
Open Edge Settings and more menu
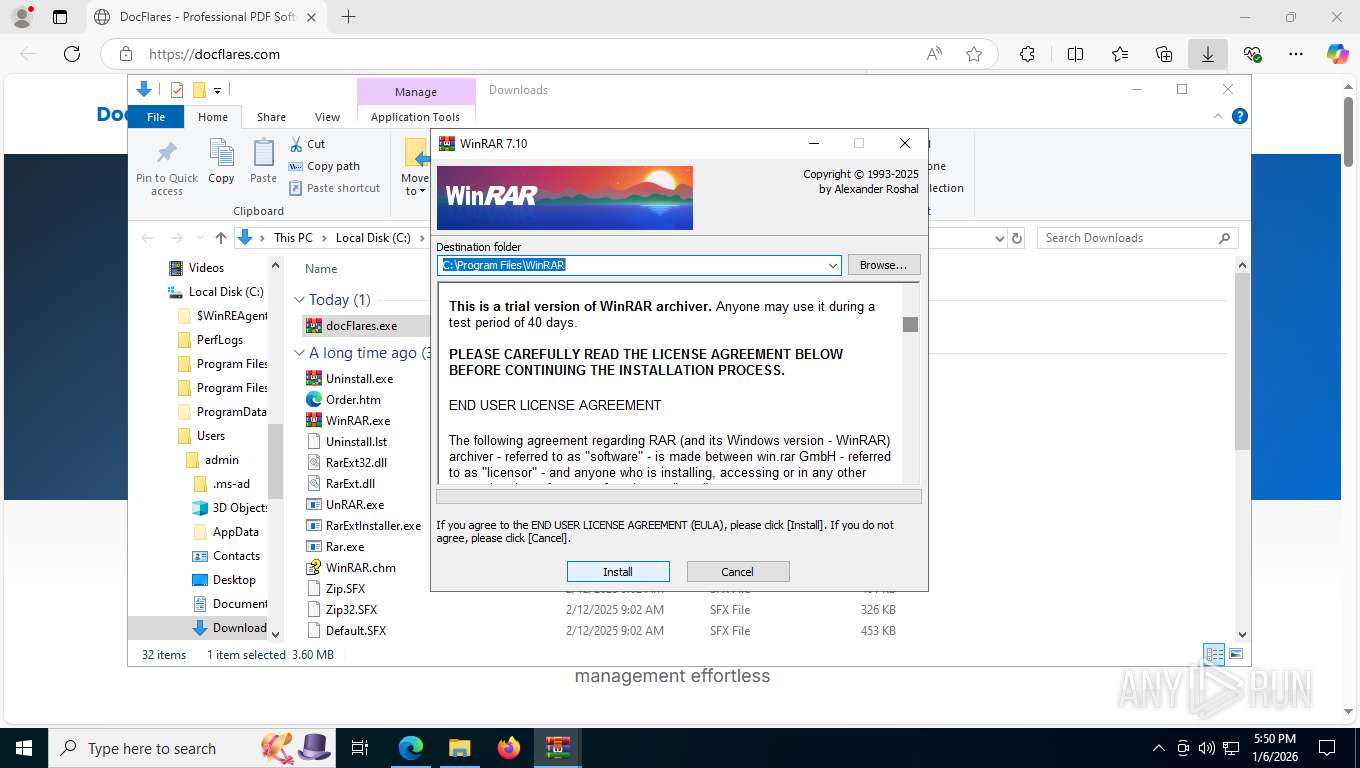click(x=1296, y=54)
